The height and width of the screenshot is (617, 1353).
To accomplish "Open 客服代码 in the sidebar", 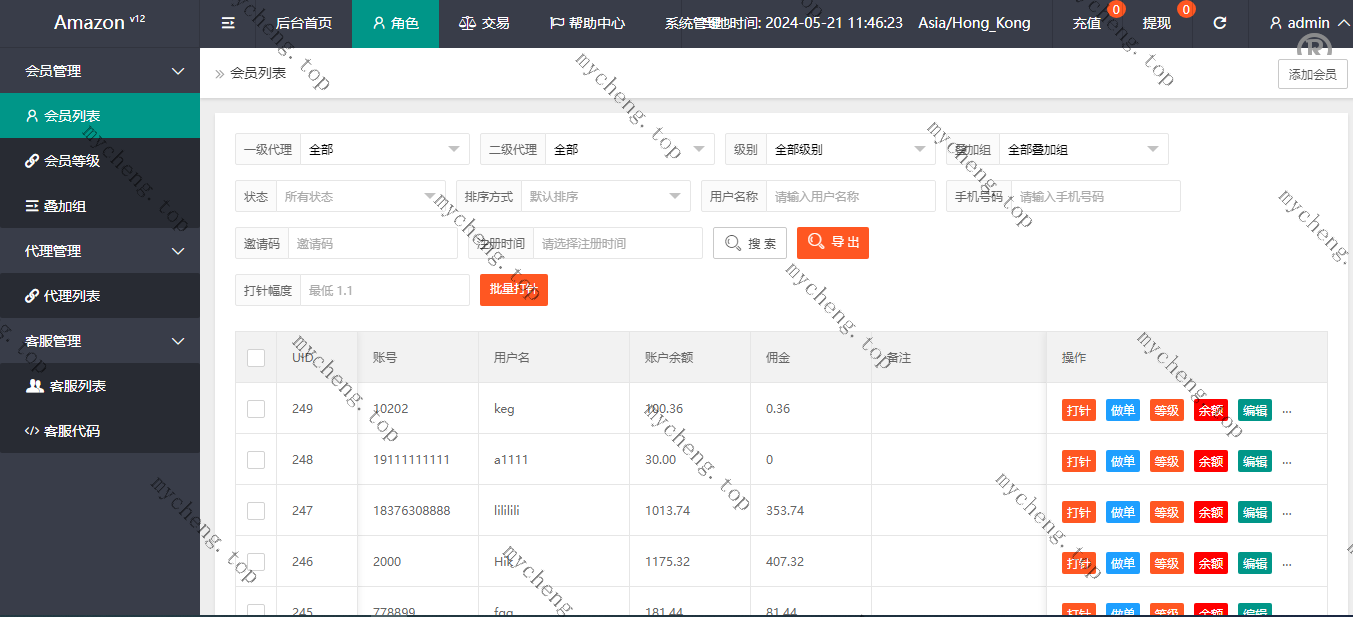I will [x=71, y=431].
